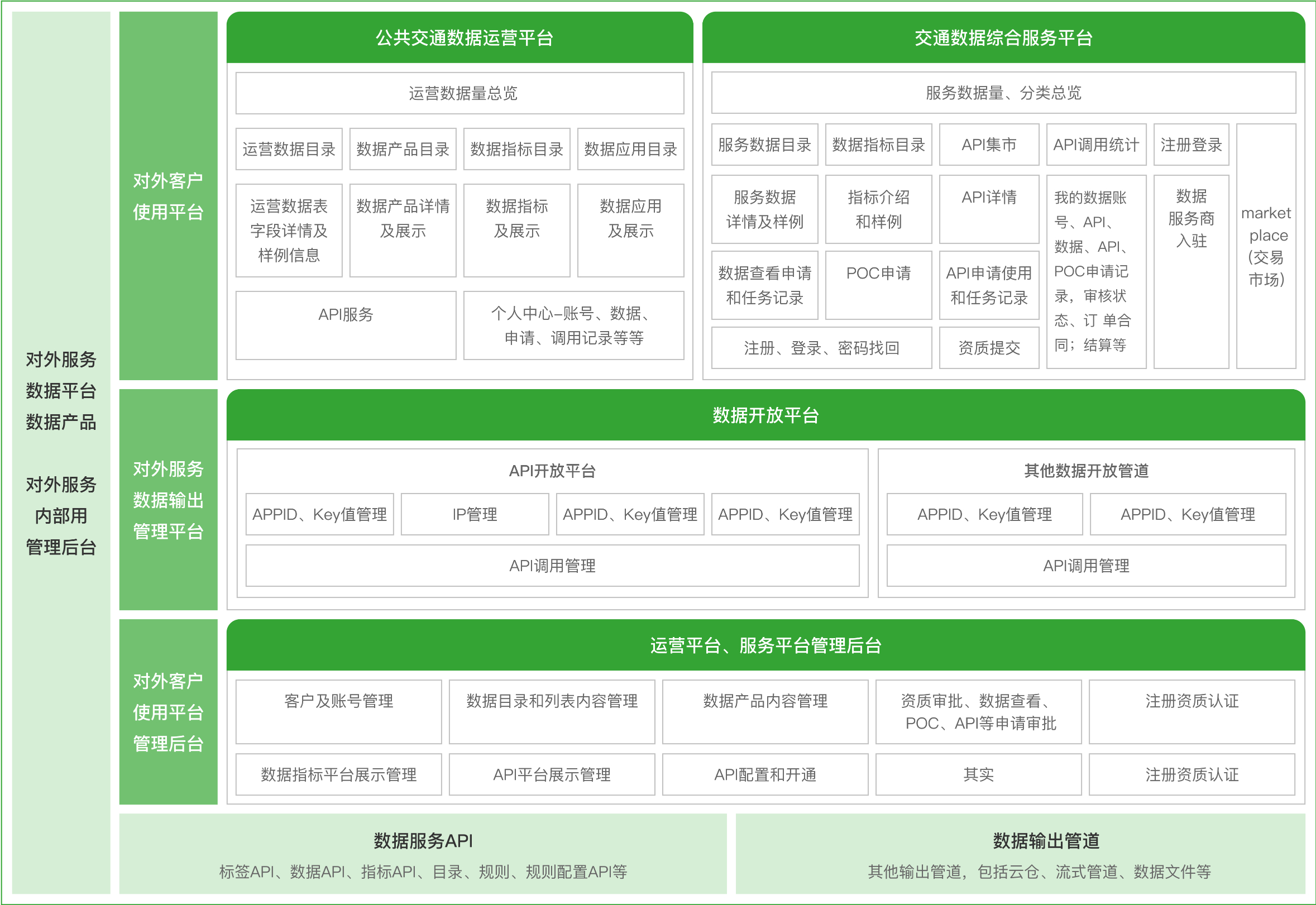Screen dimensions: 1316x905
Task: Click the 其实 box
Action: (978, 774)
